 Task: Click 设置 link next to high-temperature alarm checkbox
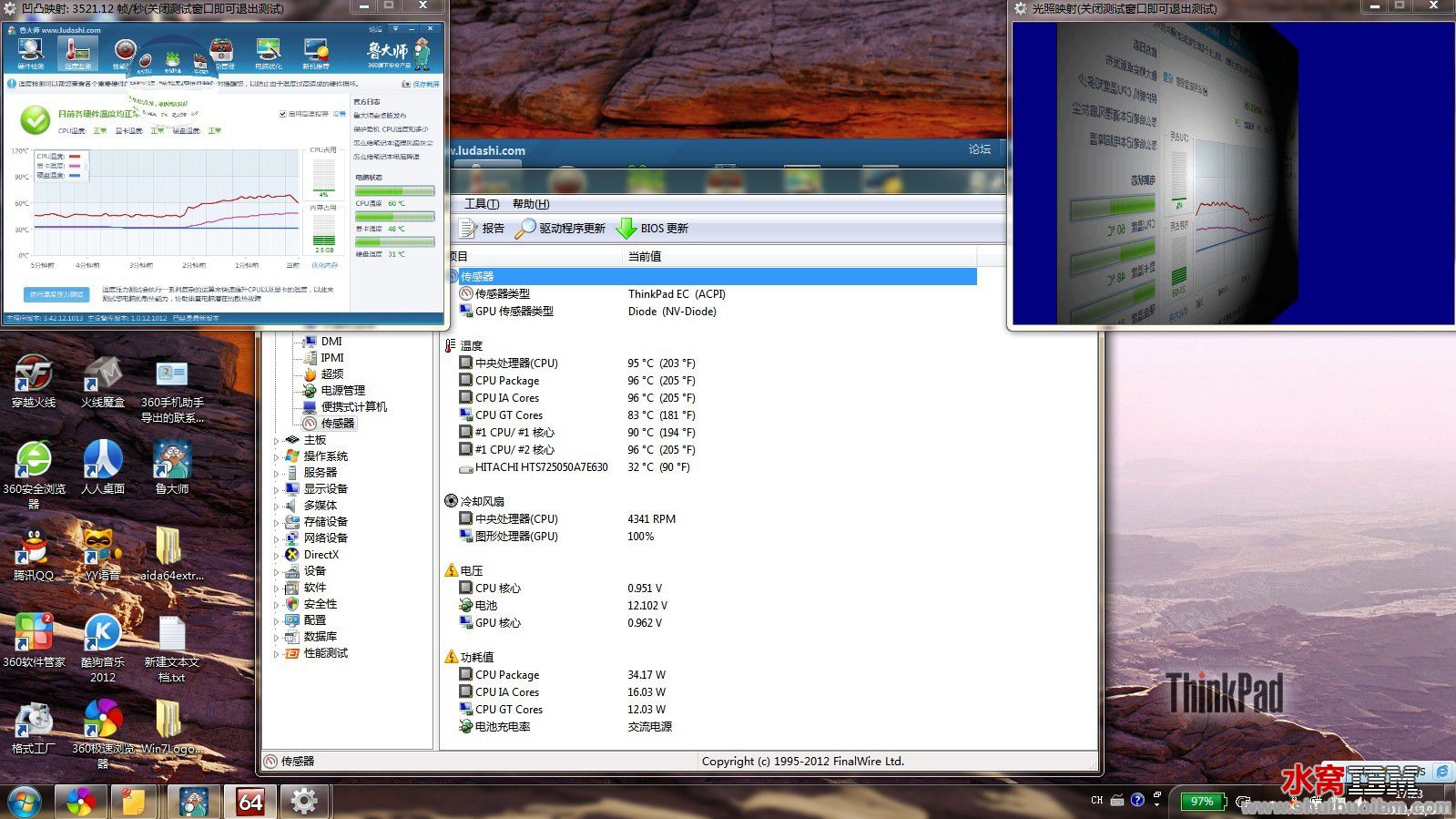(x=339, y=114)
